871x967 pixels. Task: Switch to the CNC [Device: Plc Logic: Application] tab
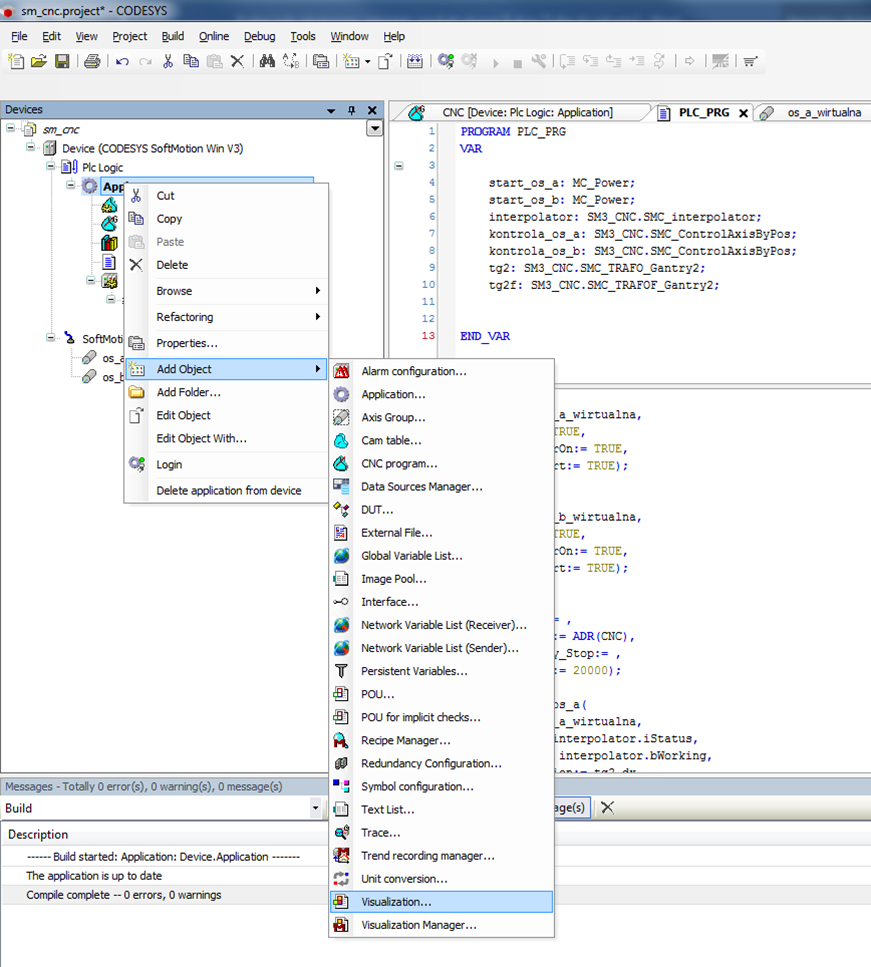click(527, 112)
